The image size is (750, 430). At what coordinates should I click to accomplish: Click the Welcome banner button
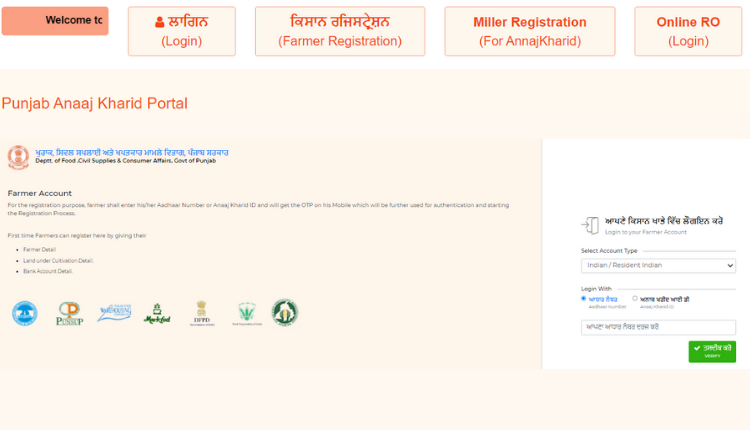[x=55, y=21]
